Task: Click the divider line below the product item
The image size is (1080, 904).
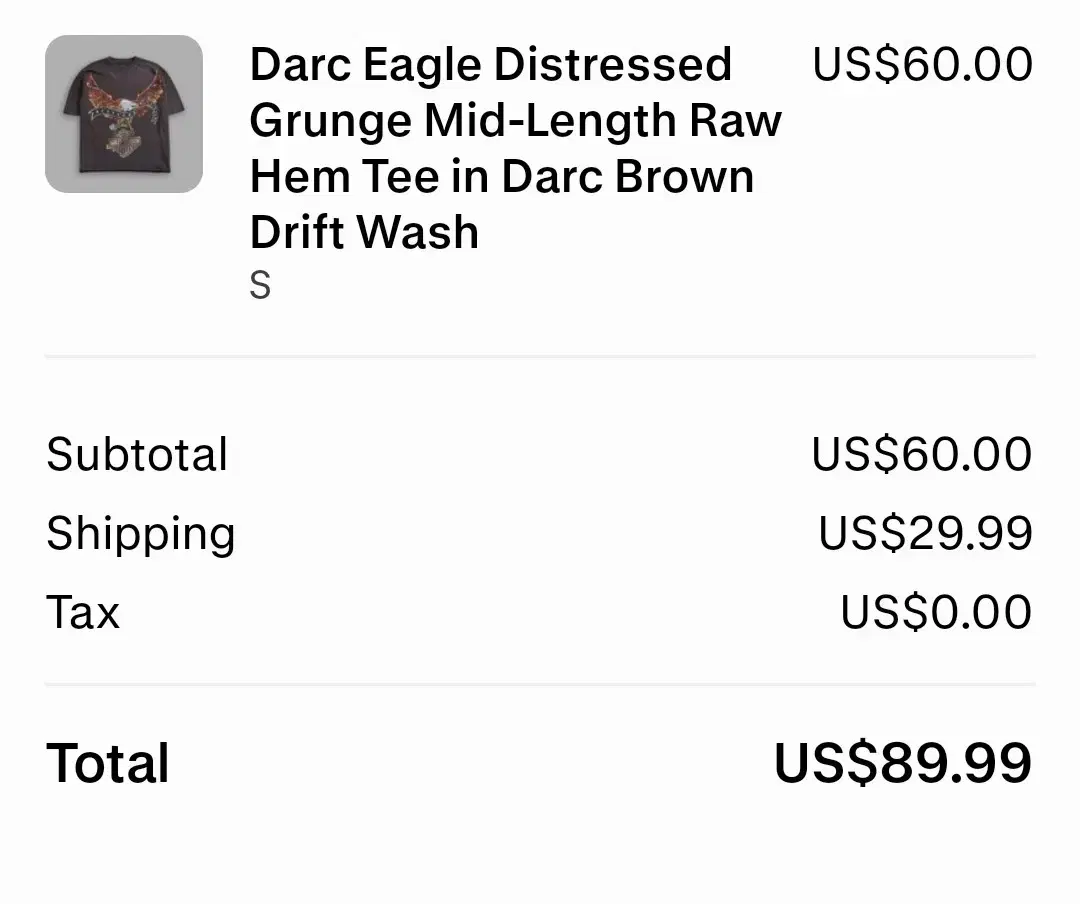Action: [x=540, y=356]
